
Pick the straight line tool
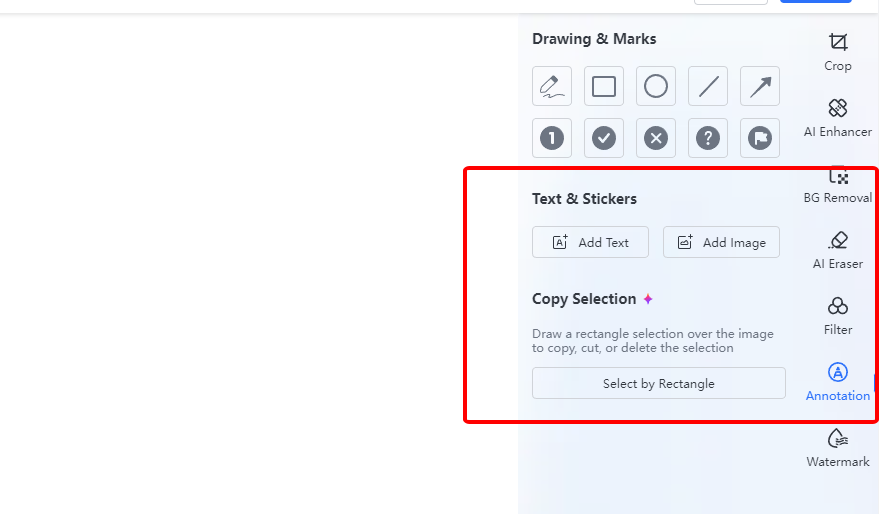(708, 86)
